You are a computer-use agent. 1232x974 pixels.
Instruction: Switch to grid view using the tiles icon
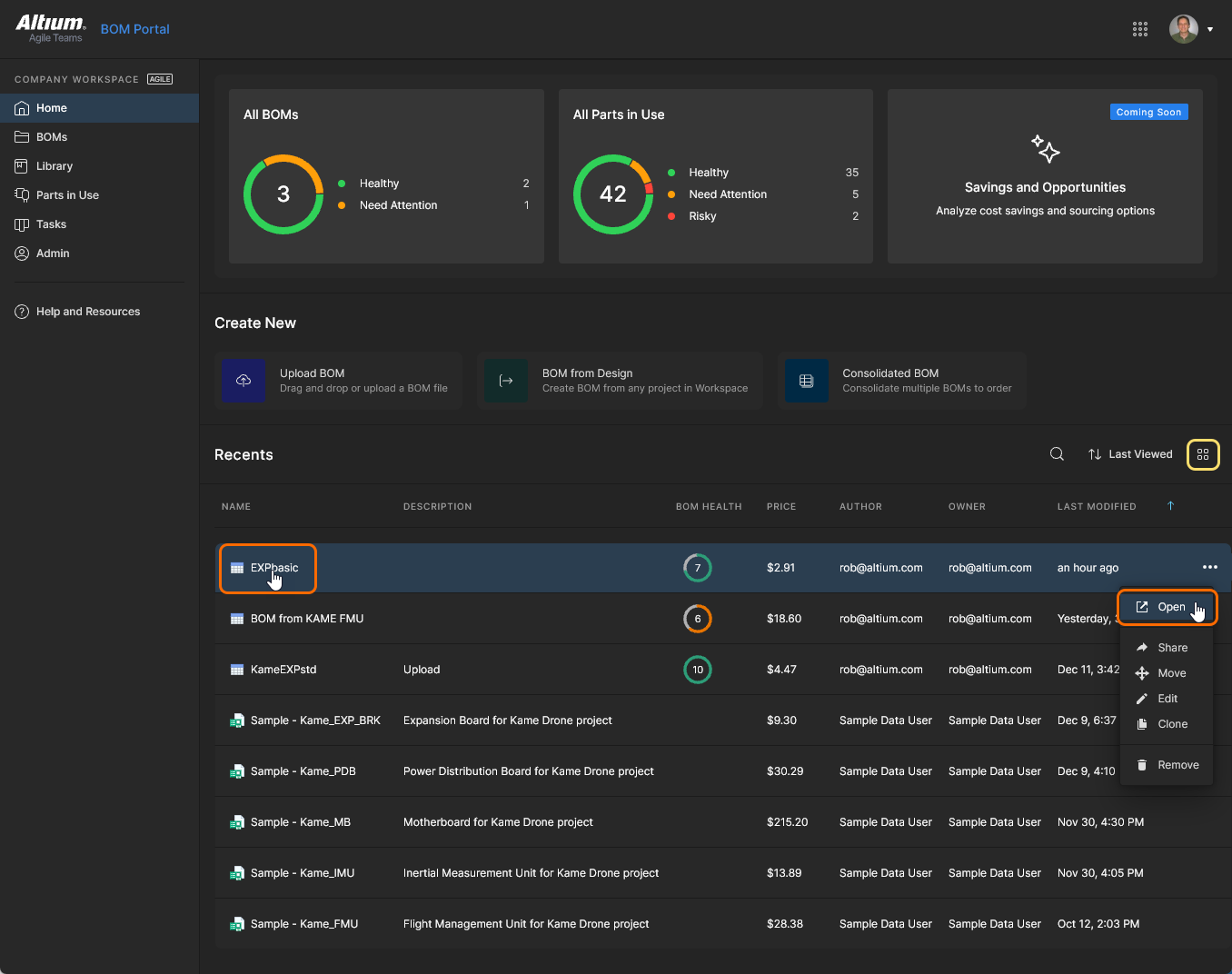coord(1203,454)
